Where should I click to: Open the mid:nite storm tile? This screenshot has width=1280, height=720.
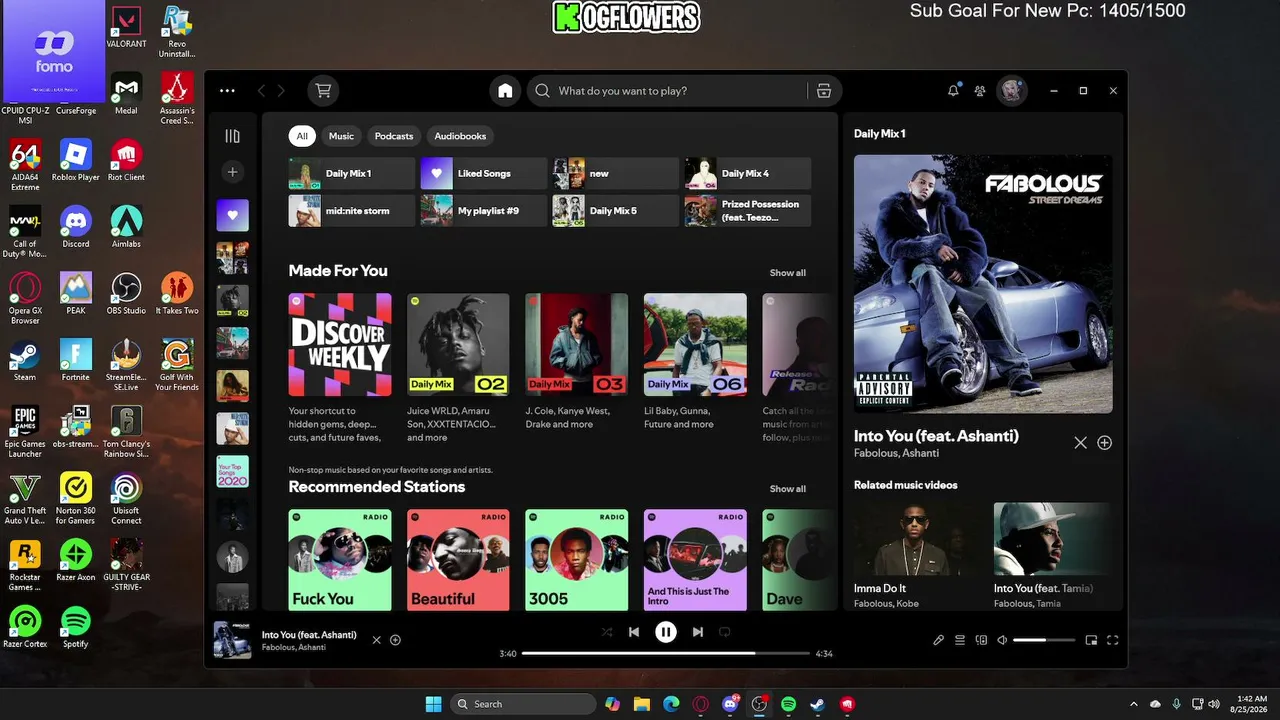point(352,211)
